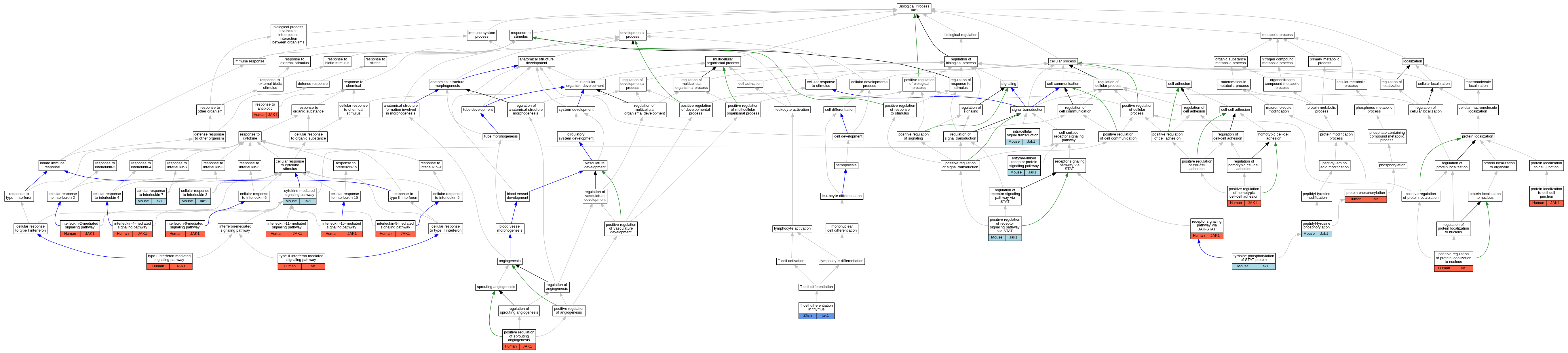Image resolution: width=1568 pixels, height=353 pixels.
Task: Click the 'lymphocyte activation' node
Action: [792, 229]
